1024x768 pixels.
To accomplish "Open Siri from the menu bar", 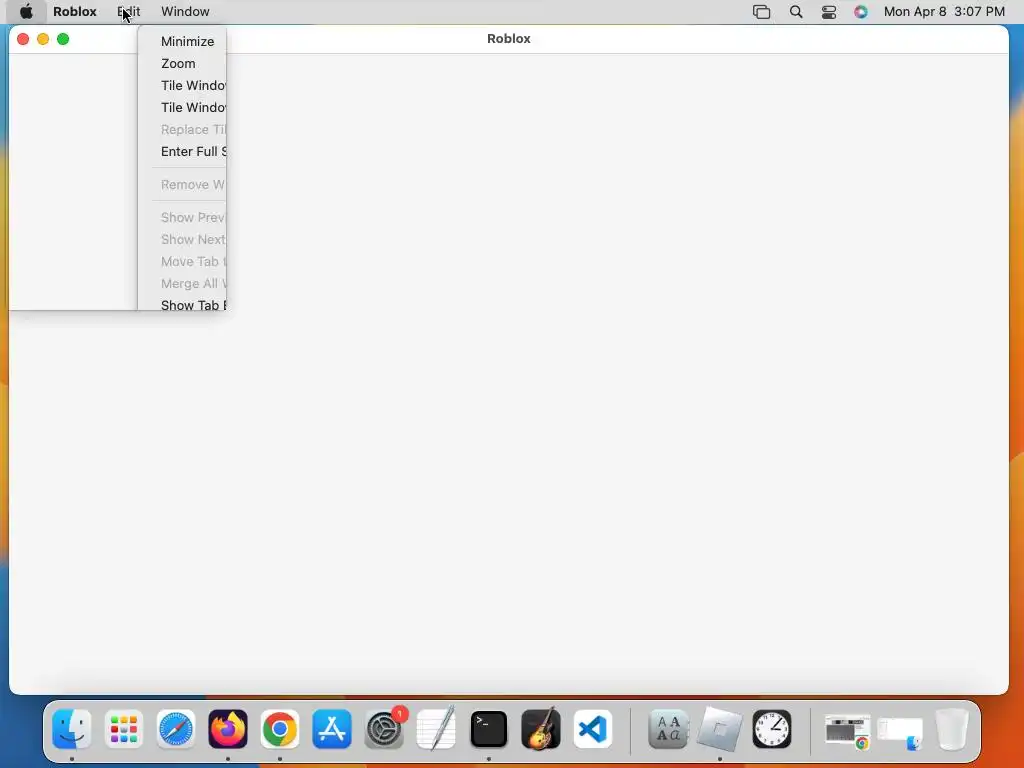I will click(x=861, y=12).
